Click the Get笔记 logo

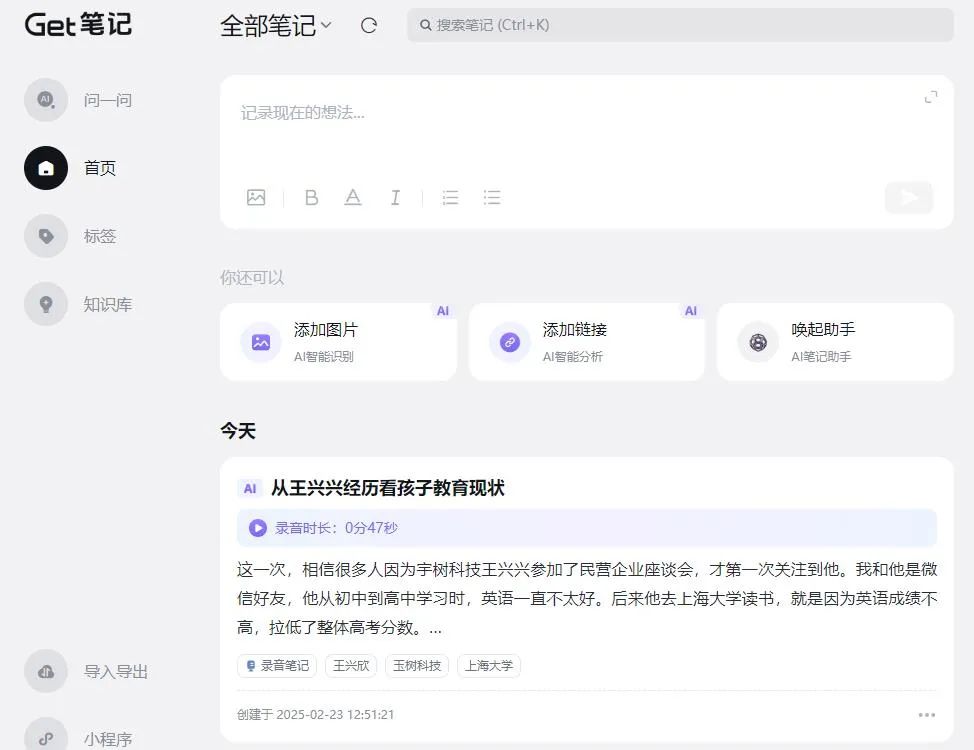[78, 25]
